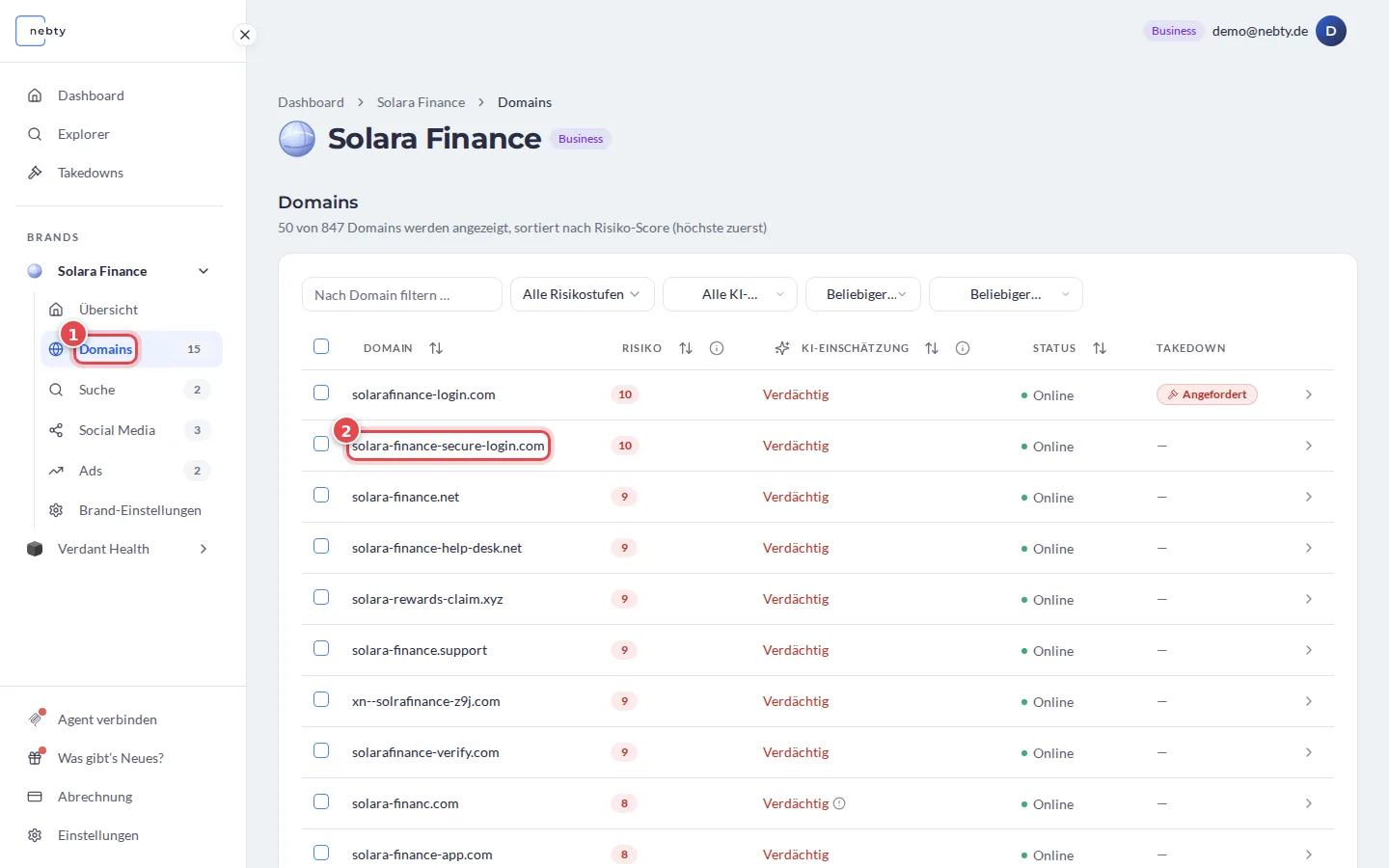Screen dimensions: 1389x868
Task: Click the Nach Domain filtern search field
Action: pos(402,294)
